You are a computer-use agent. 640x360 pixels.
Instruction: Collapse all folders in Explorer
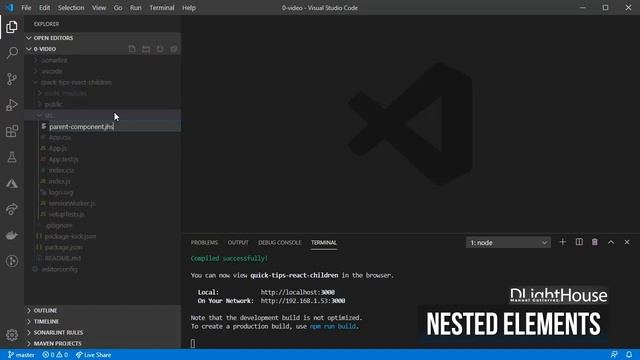click(x=174, y=49)
